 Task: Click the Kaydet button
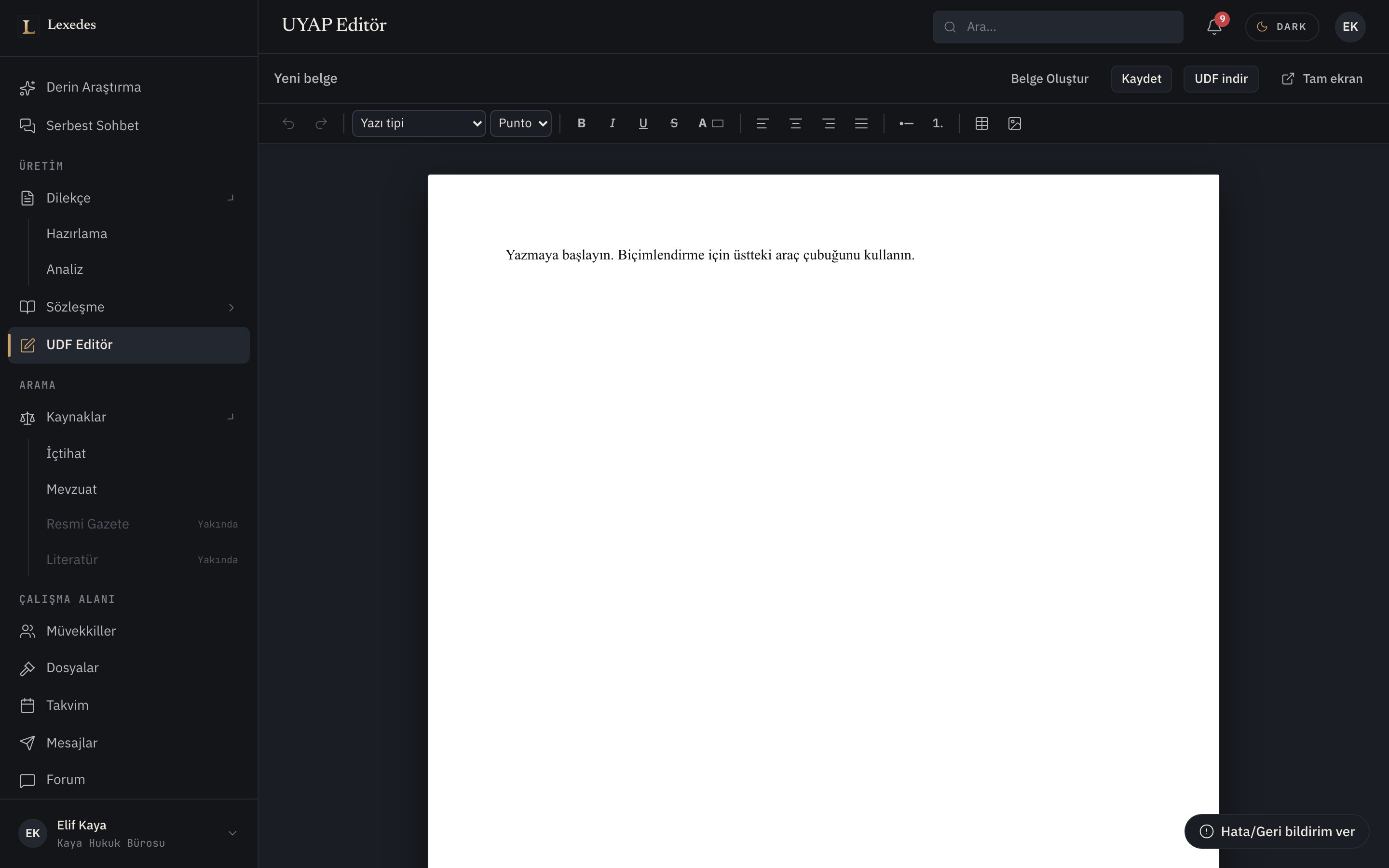click(x=1141, y=79)
